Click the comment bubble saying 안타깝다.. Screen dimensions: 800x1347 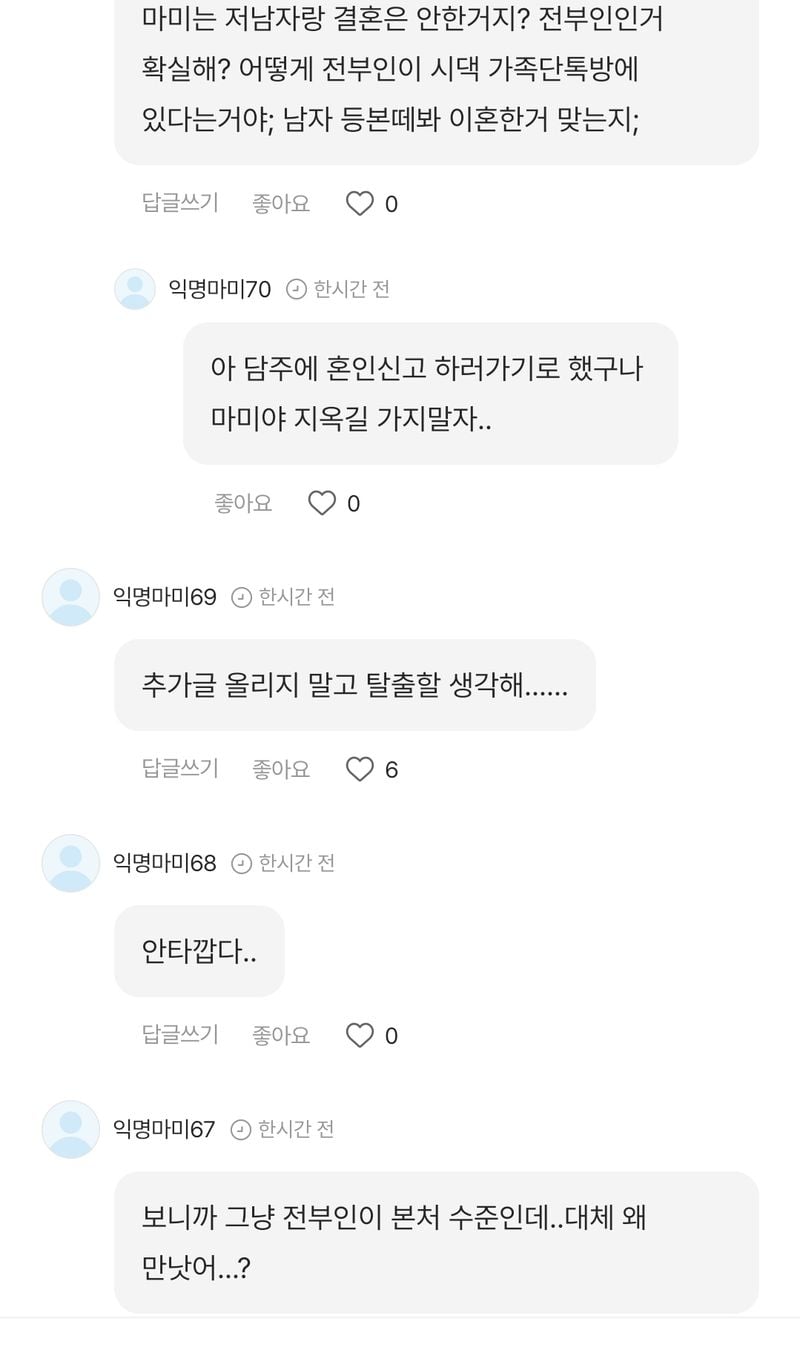point(200,951)
